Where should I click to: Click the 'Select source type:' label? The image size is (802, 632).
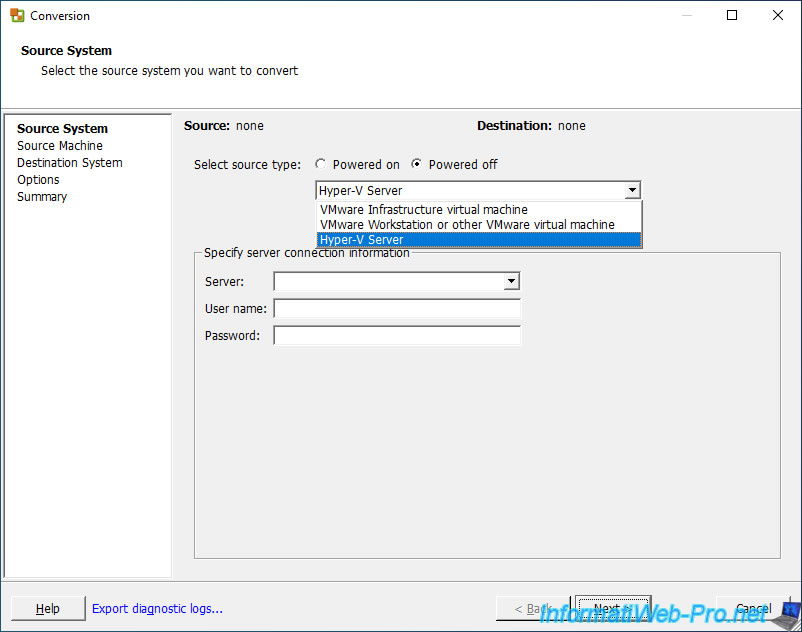click(x=248, y=165)
